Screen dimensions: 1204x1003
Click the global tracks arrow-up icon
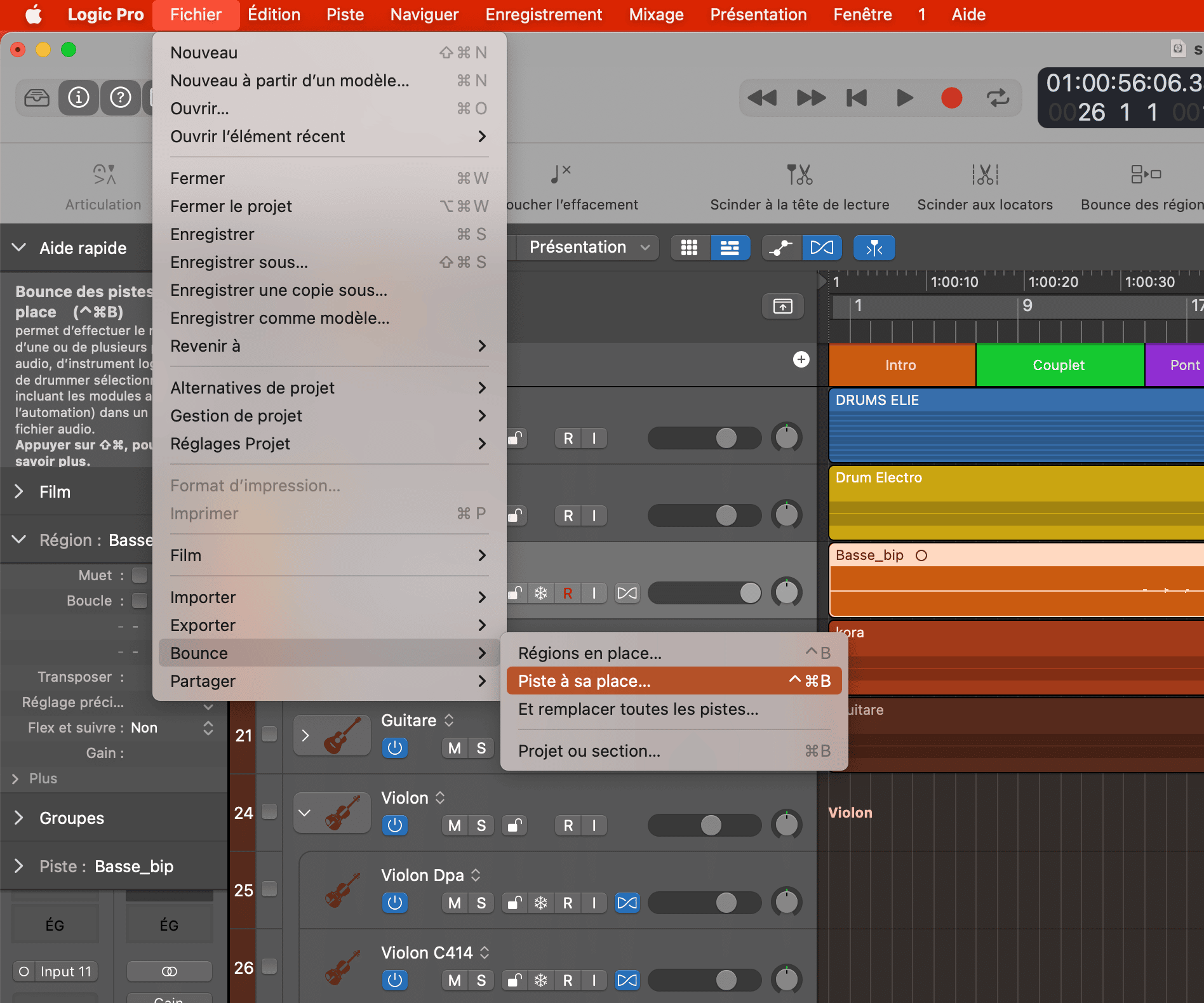(782, 307)
